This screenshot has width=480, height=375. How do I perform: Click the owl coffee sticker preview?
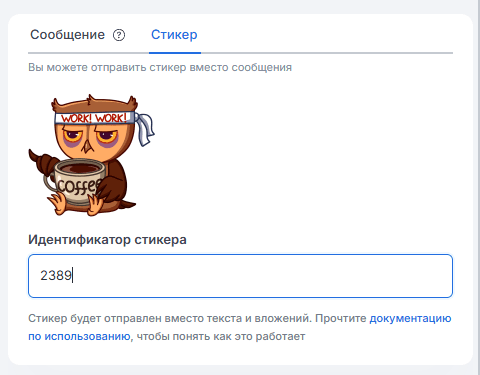point(92,155)
